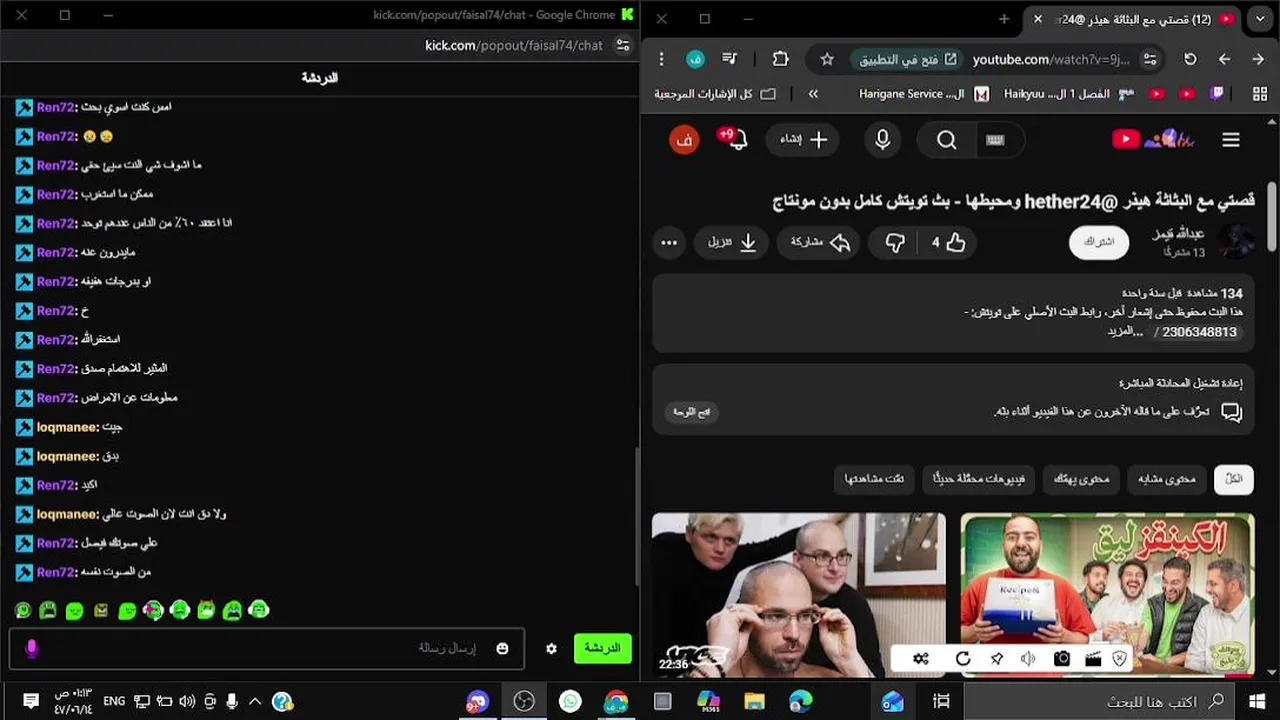
Task: Click the YouTube search magnifier icon
Action: [946, 140]
